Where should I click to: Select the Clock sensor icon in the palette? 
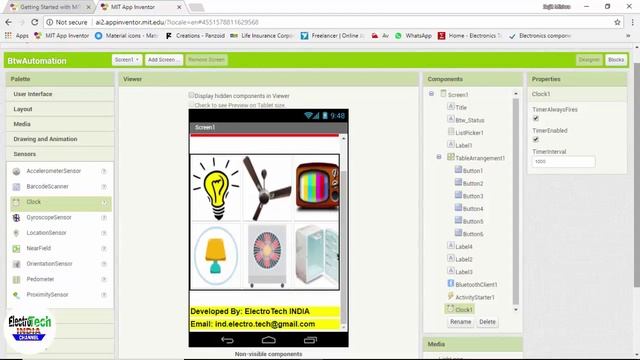pos(16,202)
